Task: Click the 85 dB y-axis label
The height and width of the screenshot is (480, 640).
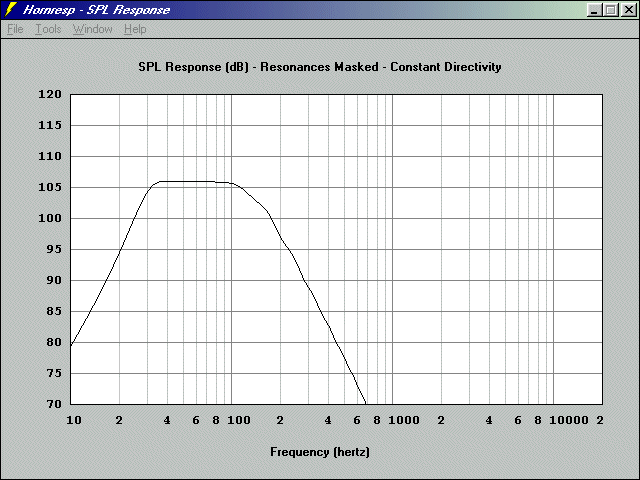Action: 53,311
